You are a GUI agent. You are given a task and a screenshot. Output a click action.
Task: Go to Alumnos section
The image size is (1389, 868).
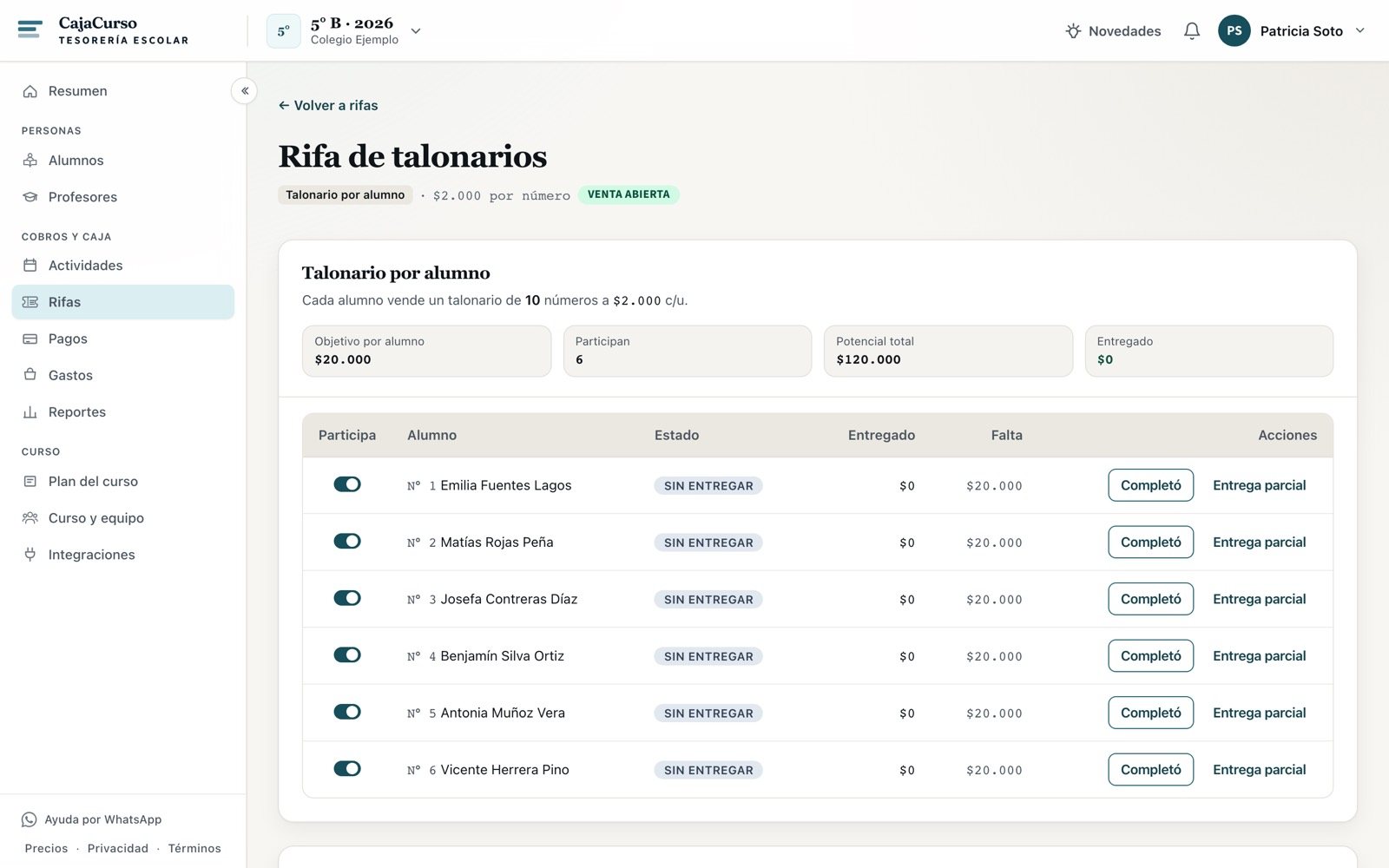[x=123, y=161]
